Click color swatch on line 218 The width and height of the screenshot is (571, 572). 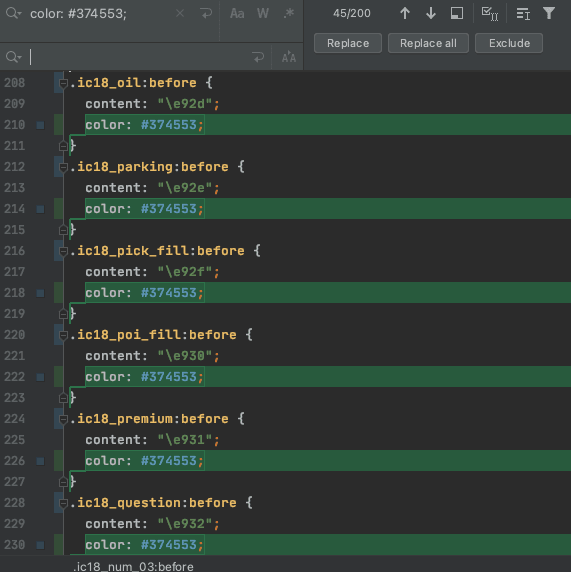coord(40,293)
